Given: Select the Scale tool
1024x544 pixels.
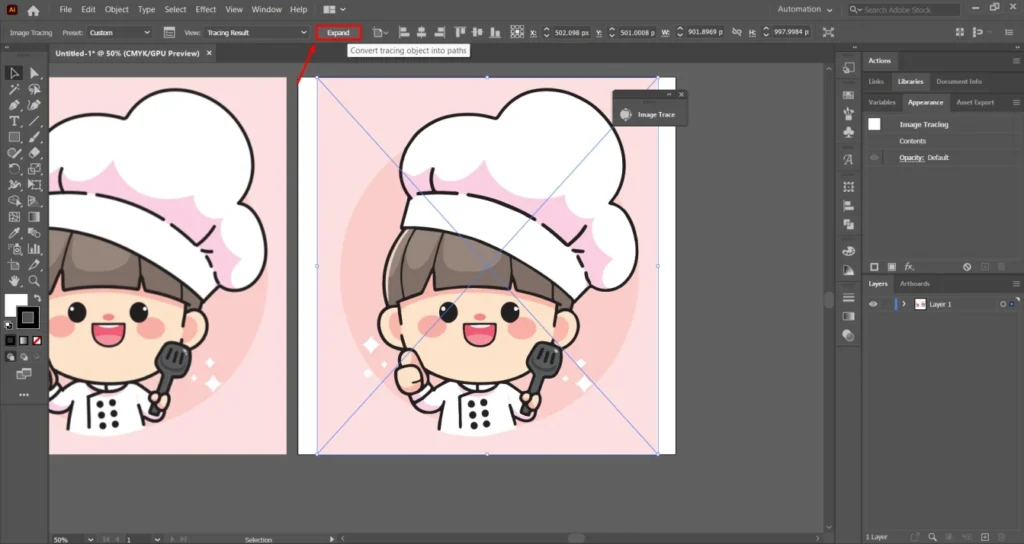Looking at the screenshot, I should (x=34, y=169).
